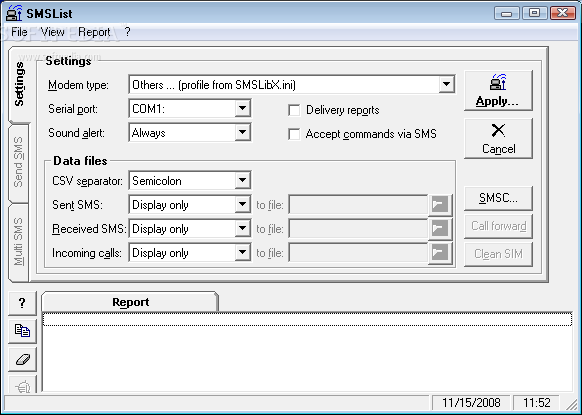Click the Incoming calls to file field
Screen dimensions: 582x415
tap(358, 253)
